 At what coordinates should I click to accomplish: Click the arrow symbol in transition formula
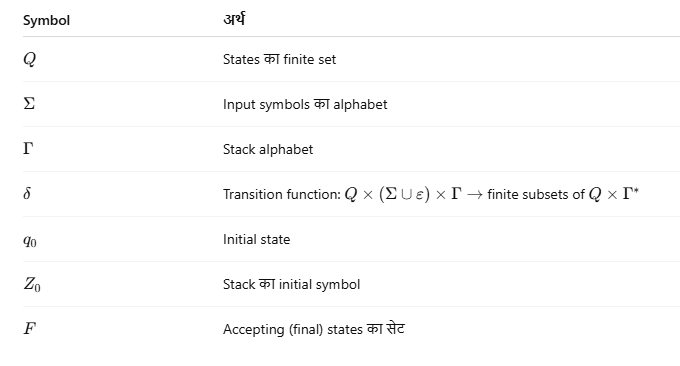click(474, 194)
